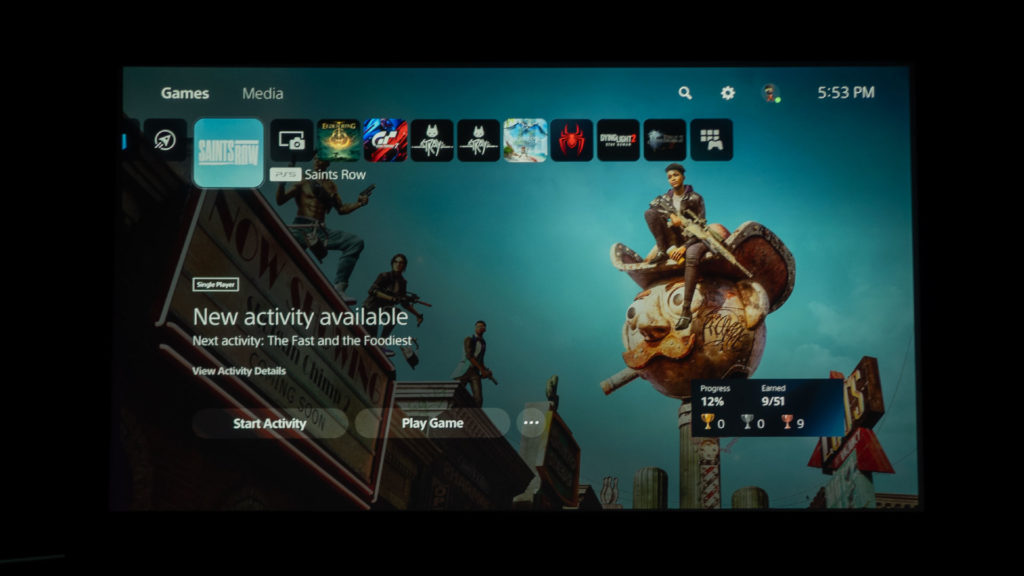Open the Settings gear icon
Screen dimensions: 1024x576
click(x=728, y=93)
